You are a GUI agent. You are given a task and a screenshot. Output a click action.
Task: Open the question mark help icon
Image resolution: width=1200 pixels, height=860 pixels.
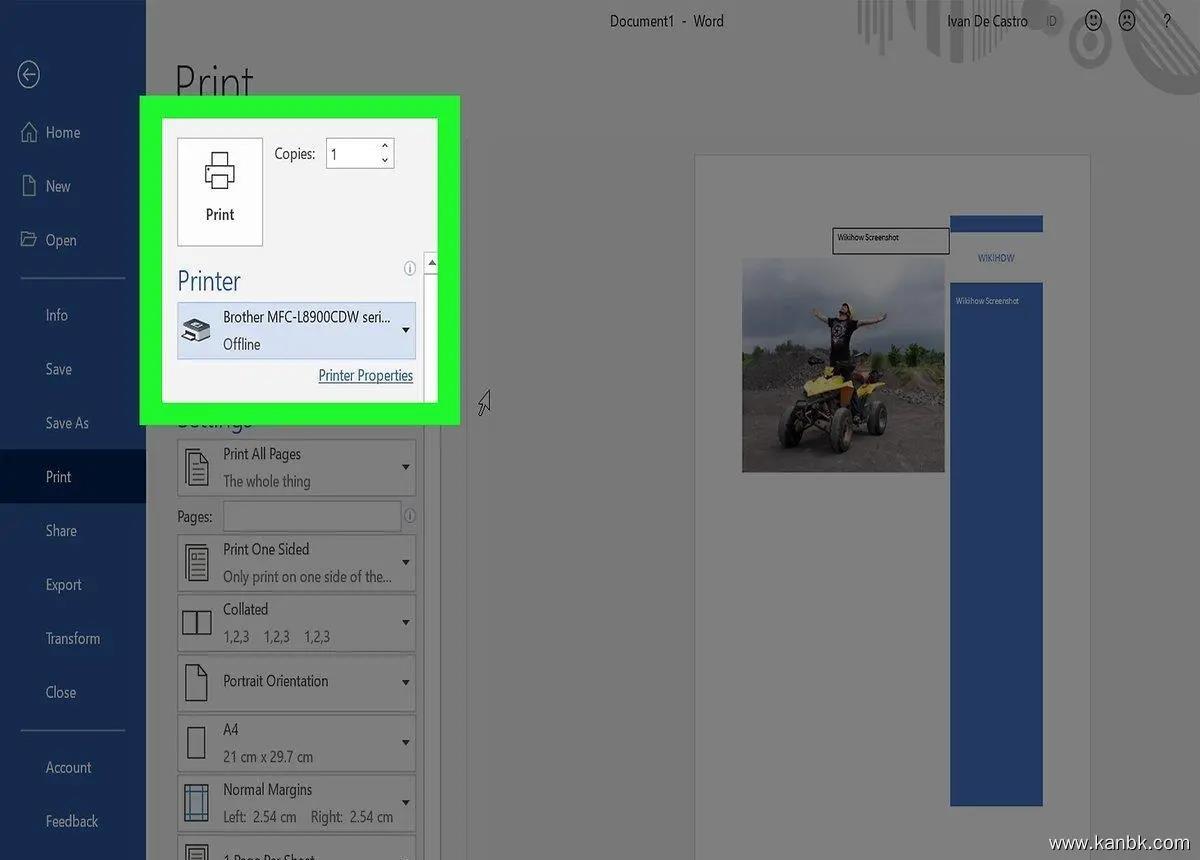1167,21
